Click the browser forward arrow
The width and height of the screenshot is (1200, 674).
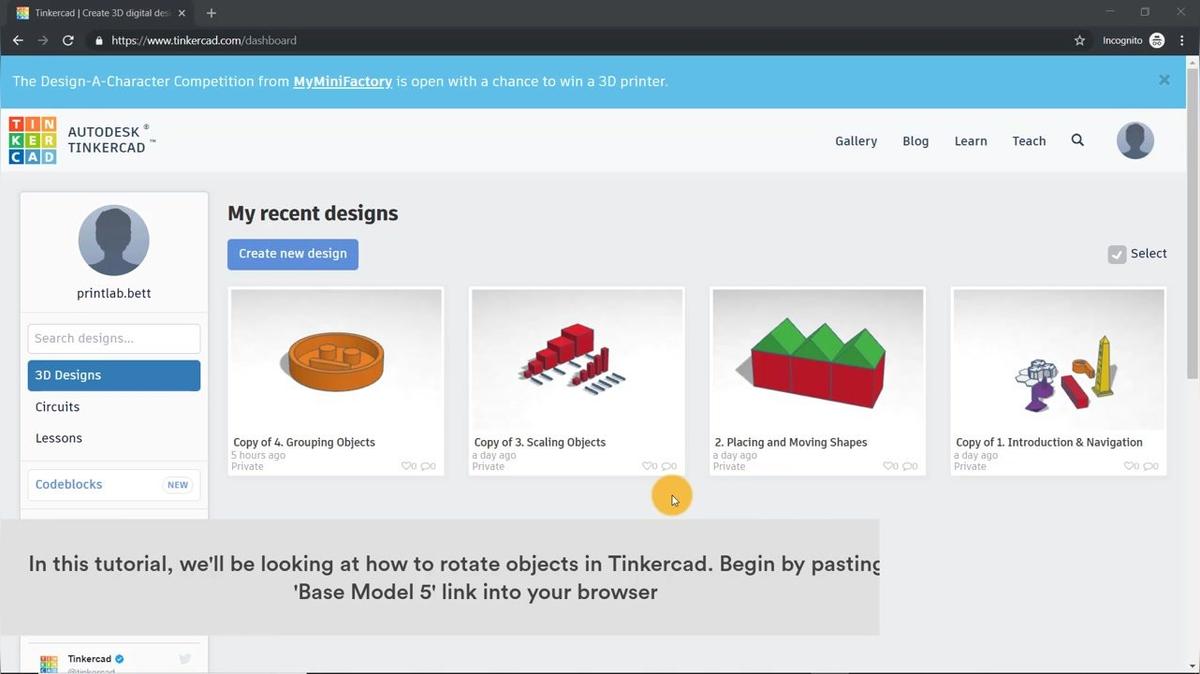[43, 41]
